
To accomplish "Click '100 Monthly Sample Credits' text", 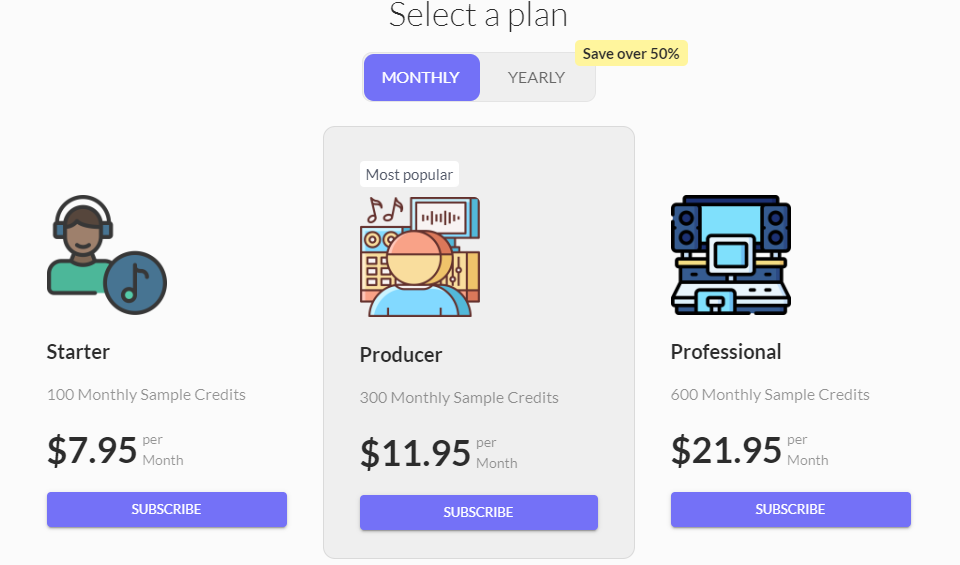I will (146, 395).
